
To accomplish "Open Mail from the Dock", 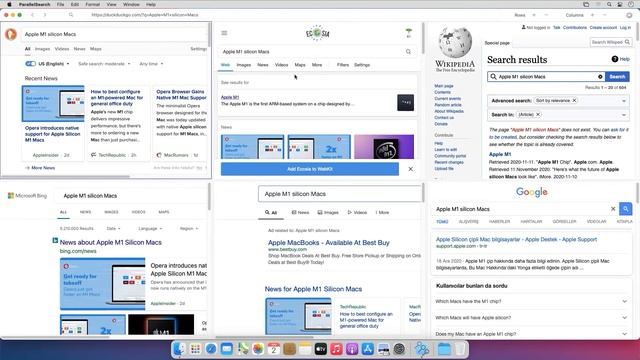I will pos(227,349).
